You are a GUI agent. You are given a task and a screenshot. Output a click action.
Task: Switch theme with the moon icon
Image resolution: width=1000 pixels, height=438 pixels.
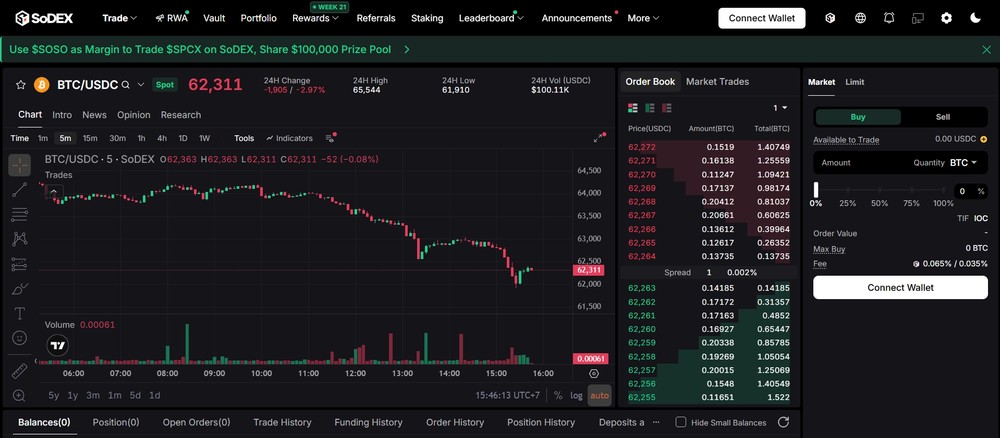(975, 18)
